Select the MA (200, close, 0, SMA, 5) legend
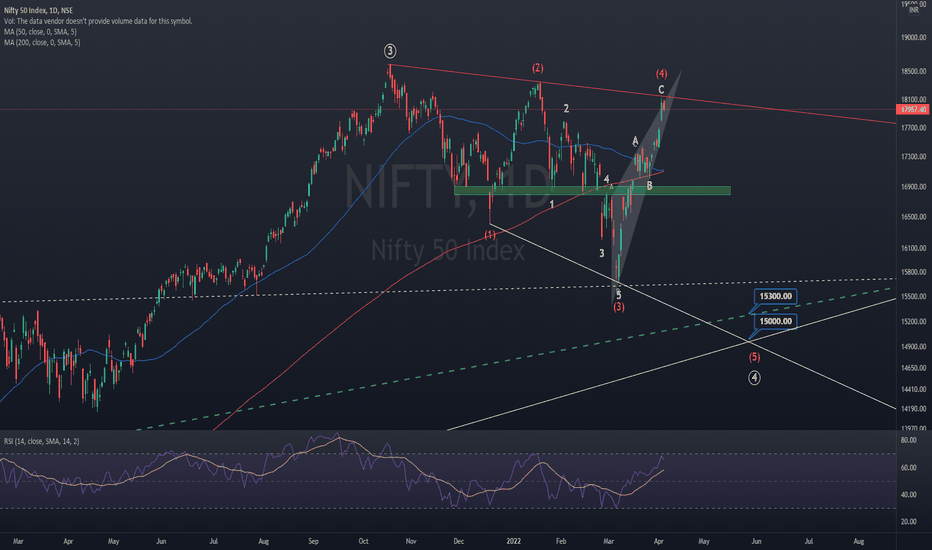The image size is (932, 550). [42, 43]
